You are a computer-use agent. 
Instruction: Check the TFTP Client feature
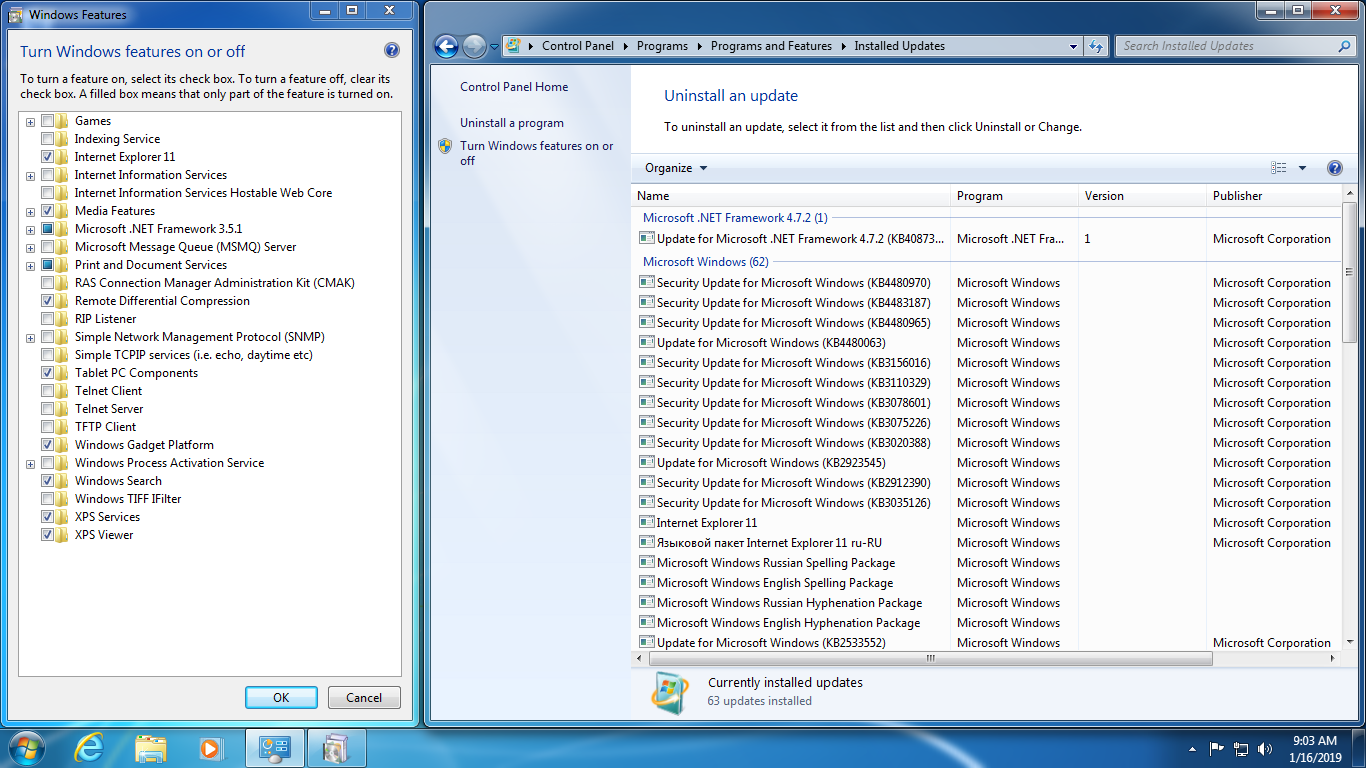coord(48,427)
